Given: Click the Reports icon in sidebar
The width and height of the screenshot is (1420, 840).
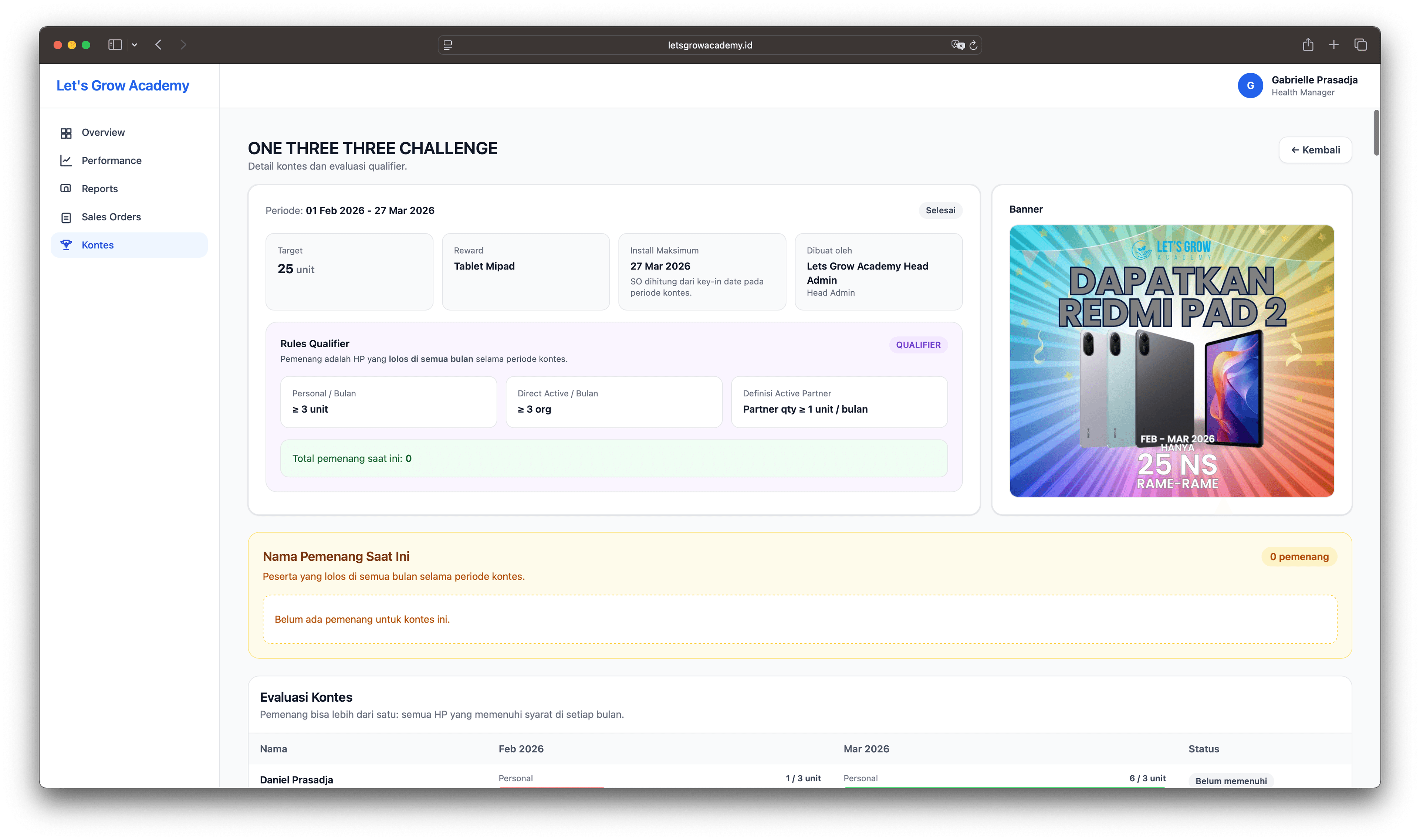Looking at the screenshot, I should click(x=66, y=189).
